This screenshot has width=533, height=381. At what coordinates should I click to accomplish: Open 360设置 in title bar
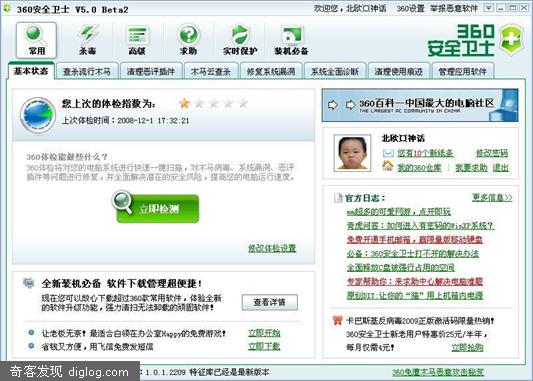(x=411, y=8)
